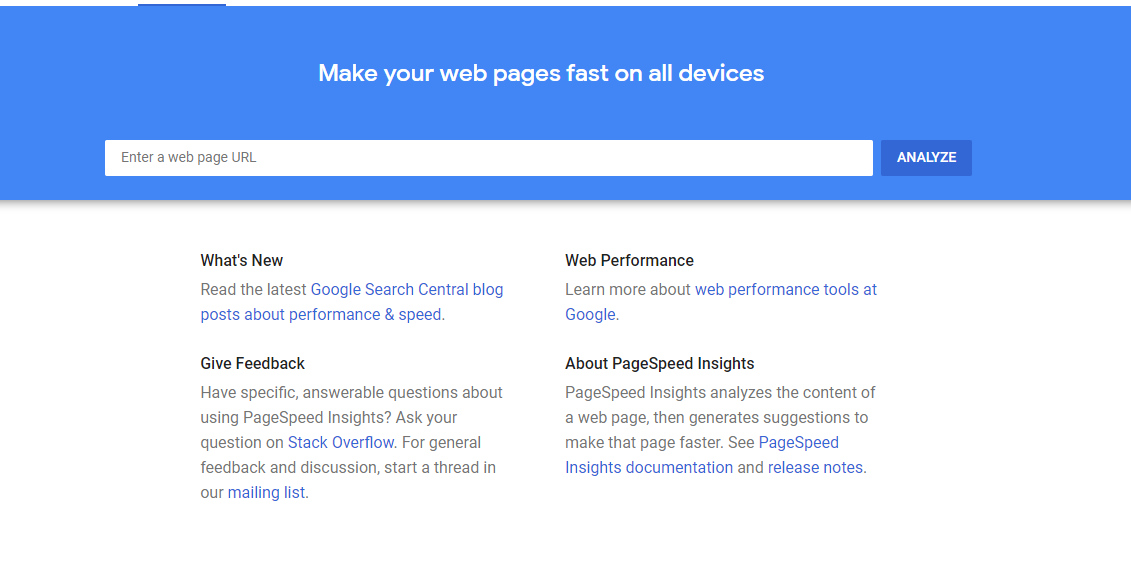Follow the web performance tools at Google link
This screenshot has width=1131, height=588.
tap(785, 290)
